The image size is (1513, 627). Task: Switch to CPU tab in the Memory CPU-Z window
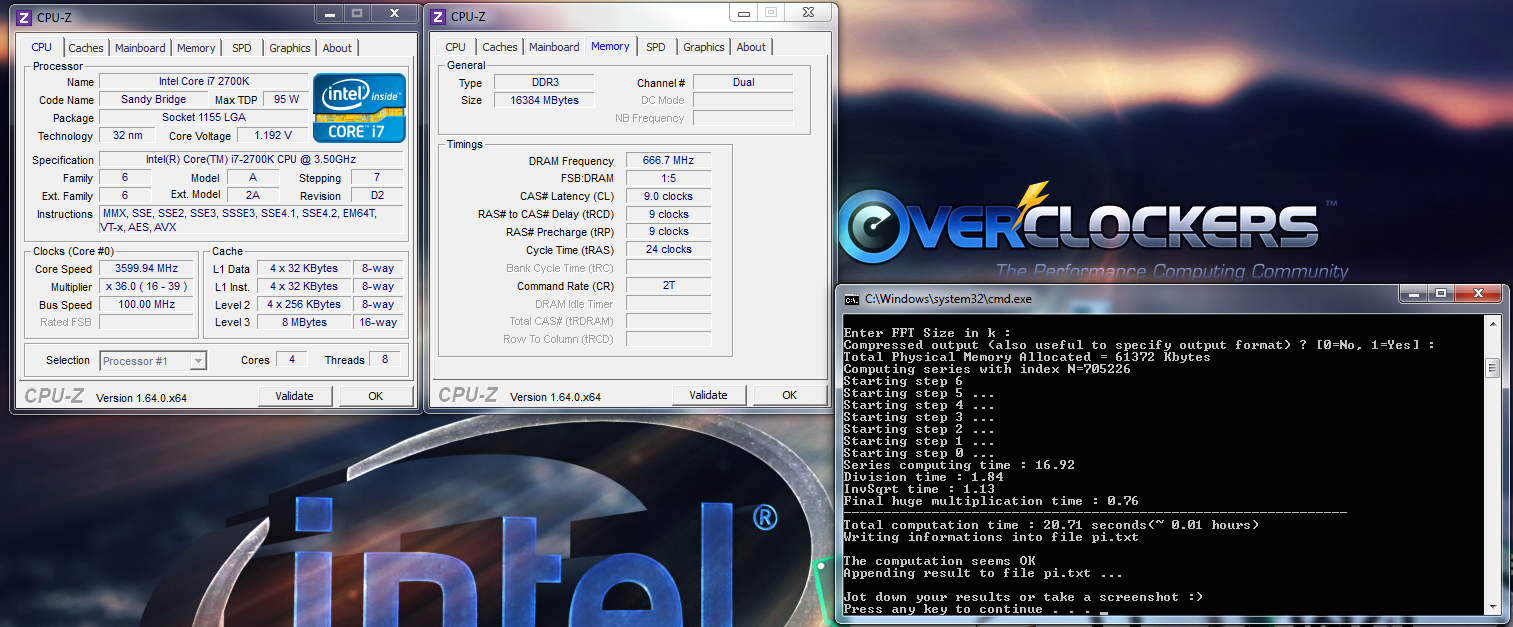point(455,47)
